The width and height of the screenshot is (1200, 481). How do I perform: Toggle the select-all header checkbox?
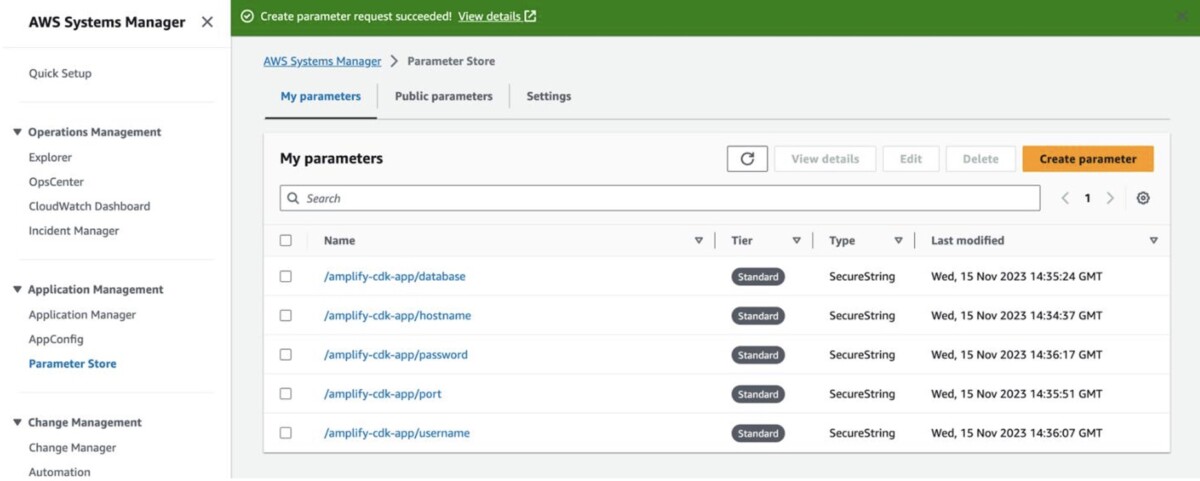pyautogui.click(x=286, y=240)
